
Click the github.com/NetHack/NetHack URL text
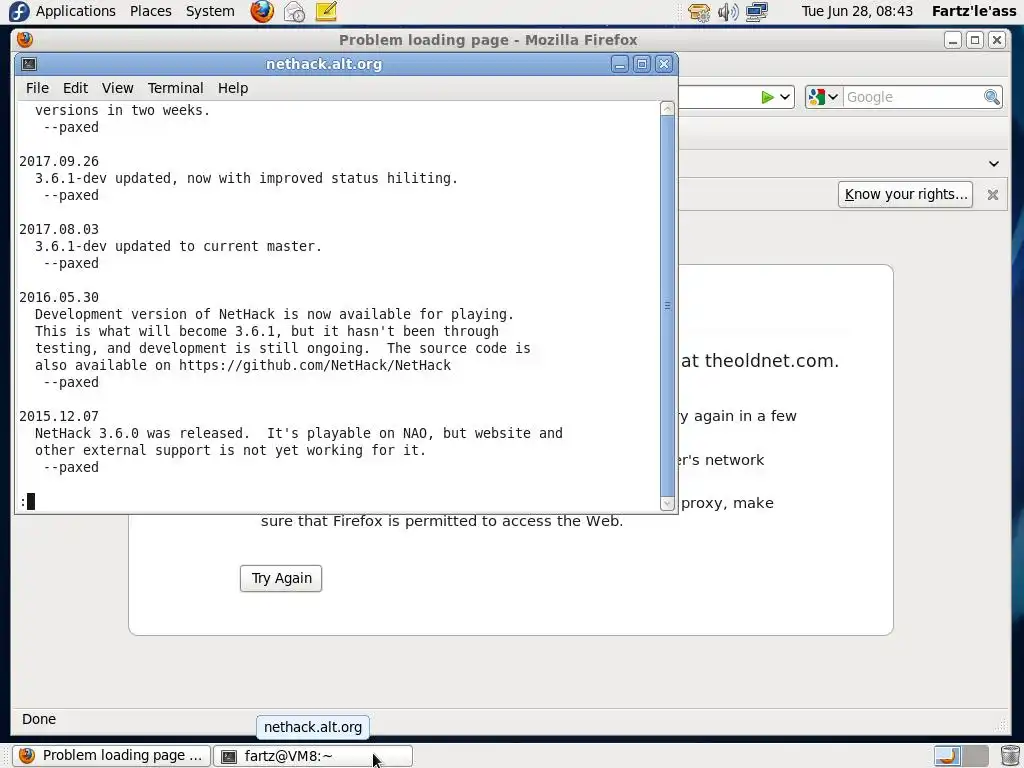(315, 365)
